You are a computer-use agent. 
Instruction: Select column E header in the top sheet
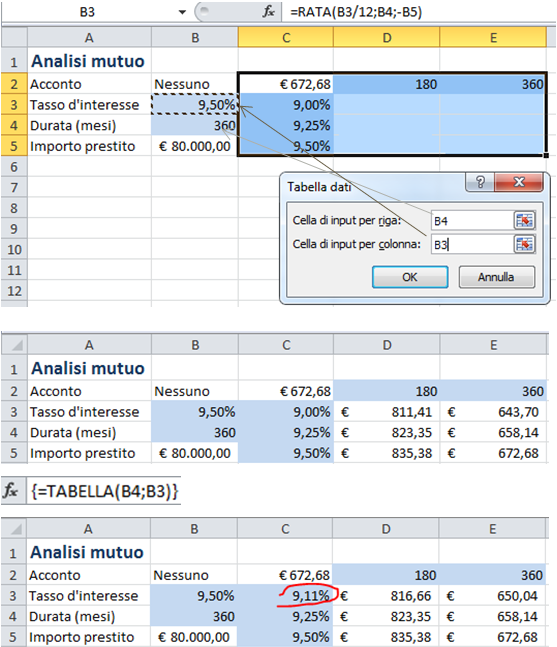click(493, 38)
